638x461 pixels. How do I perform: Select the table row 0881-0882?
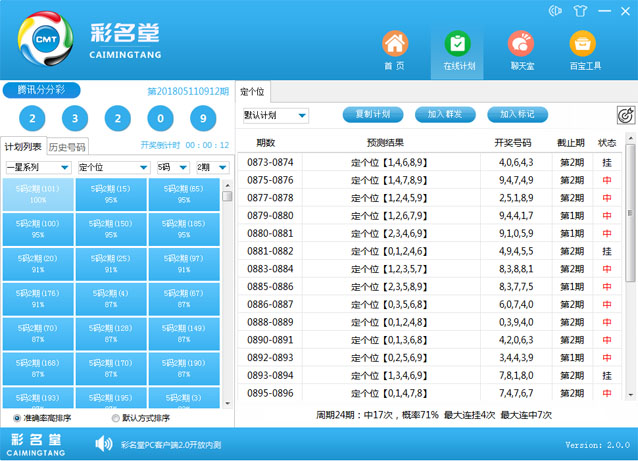click(430, 251)
